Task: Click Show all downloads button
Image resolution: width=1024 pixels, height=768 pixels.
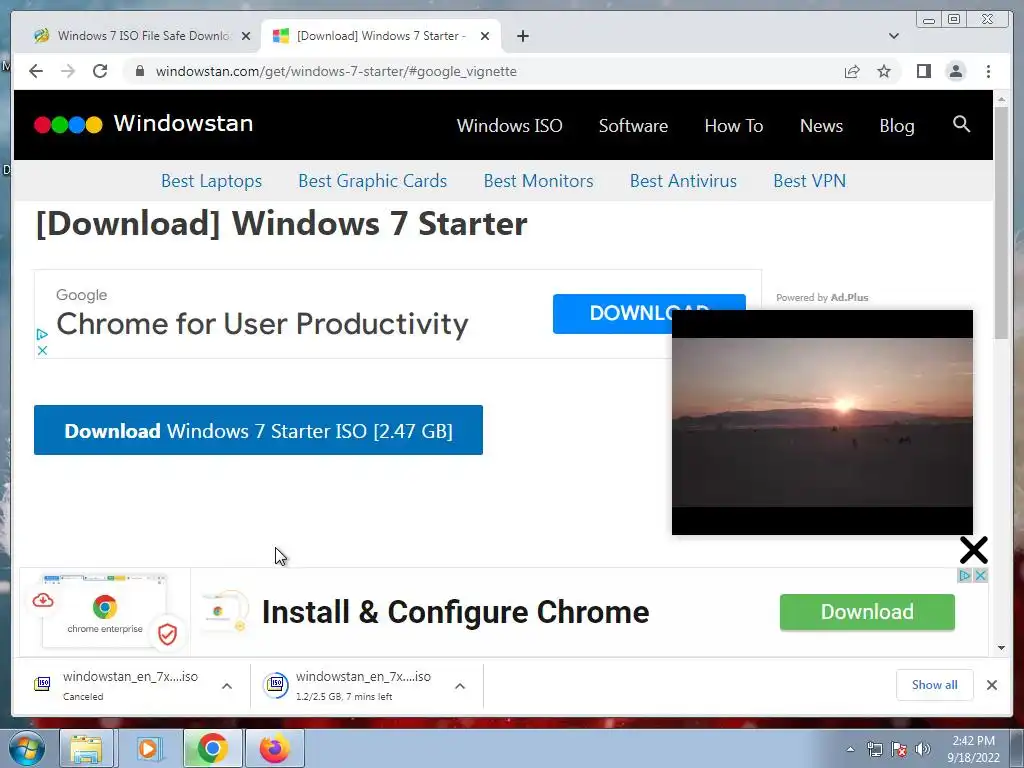Action: pos(935,685)
